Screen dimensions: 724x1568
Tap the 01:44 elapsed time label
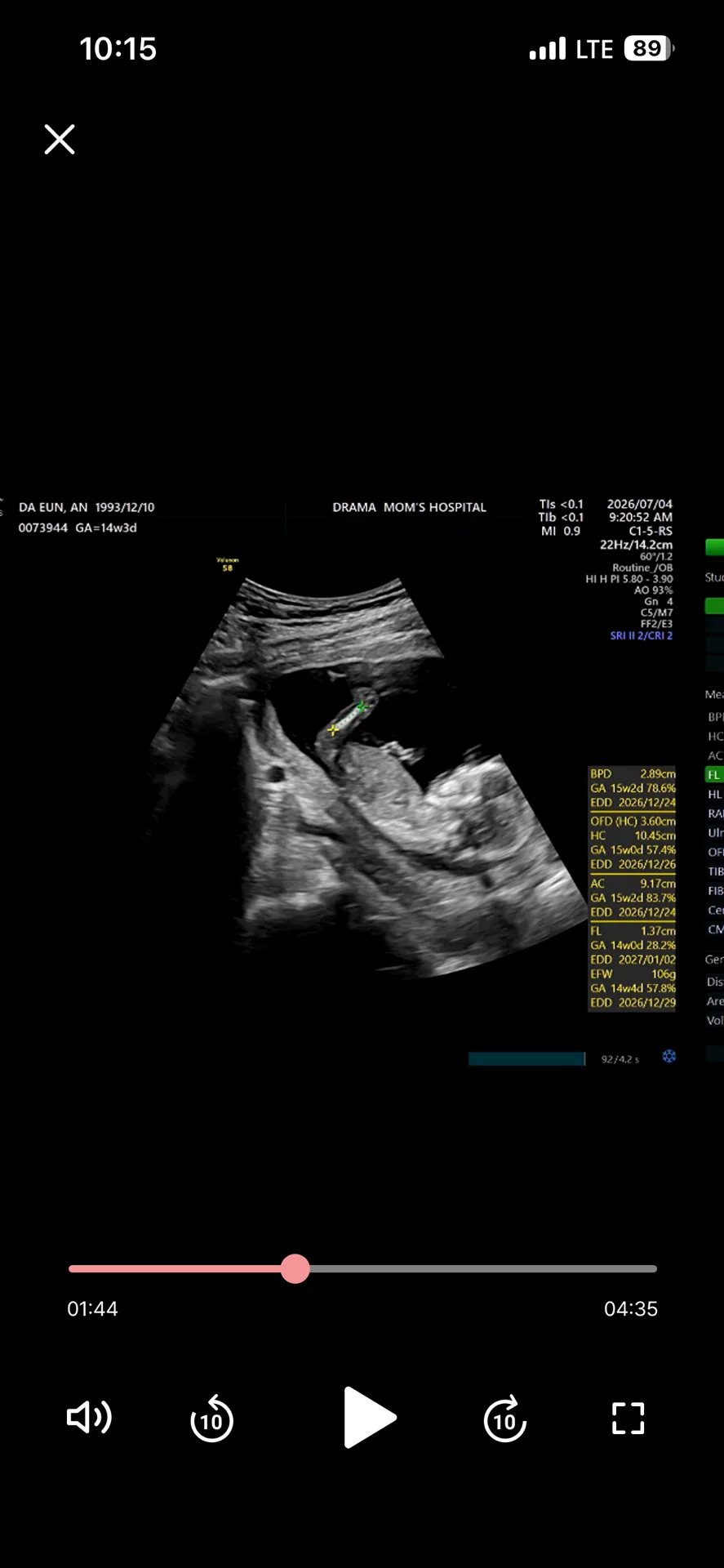pos(92,1308)
